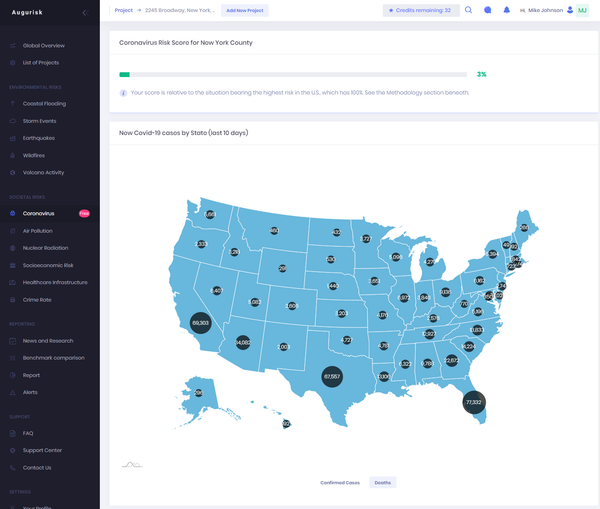
Task: Open Volcano Activity section
Action: pos(43,173)
